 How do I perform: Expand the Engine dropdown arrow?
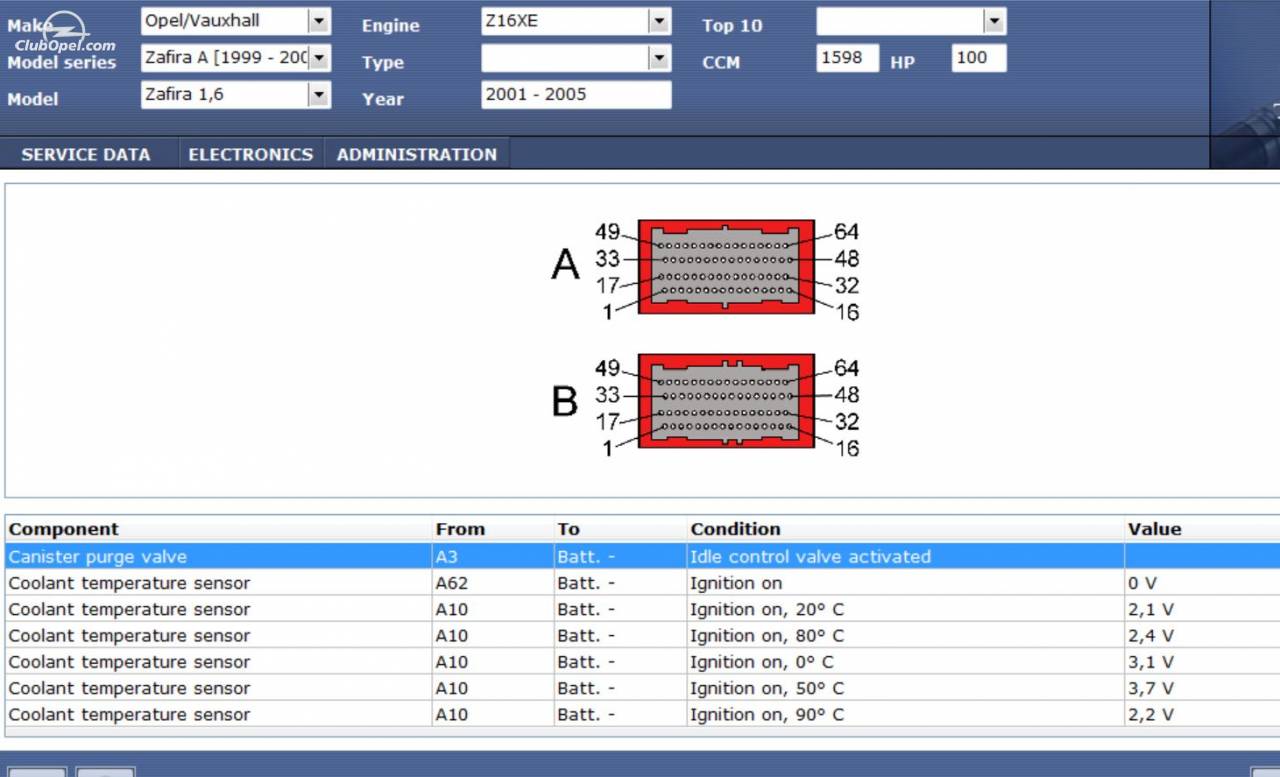coord(659,21)
